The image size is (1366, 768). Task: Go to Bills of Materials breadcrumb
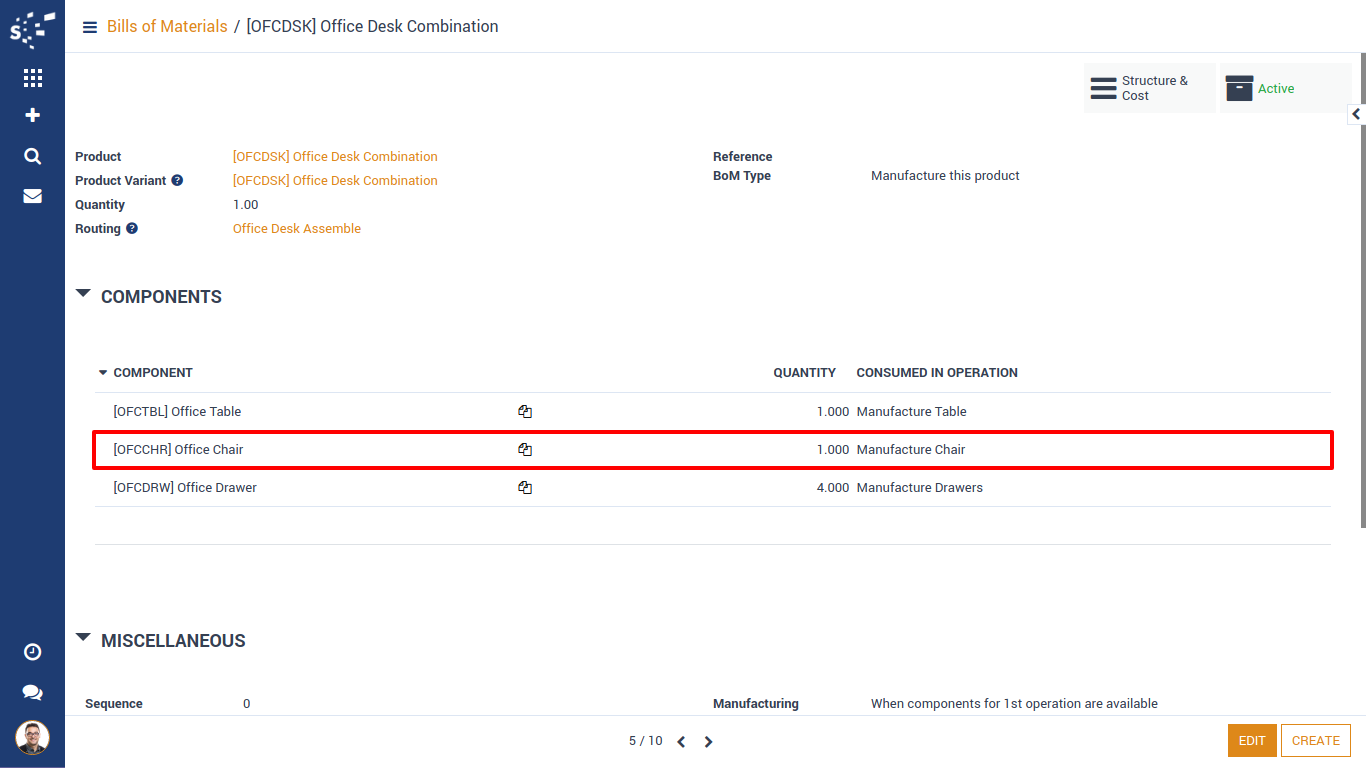167,27
